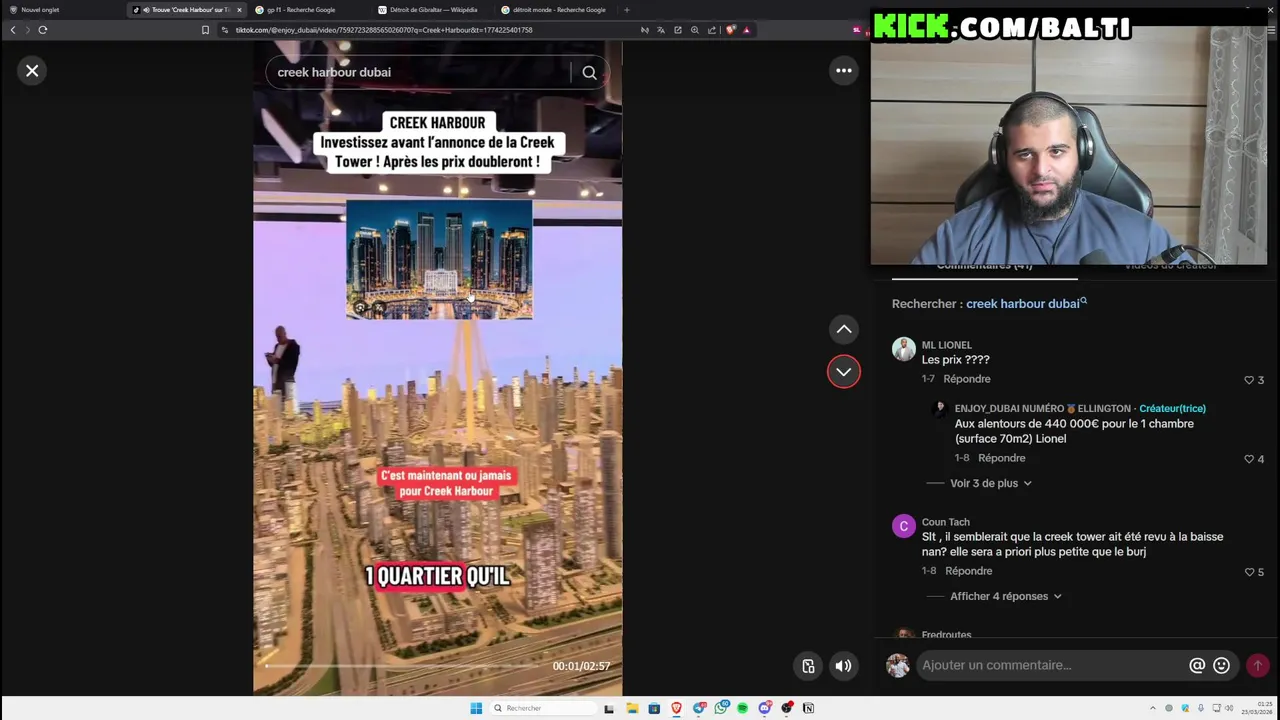Reload the current page
The height and width of the screenshot is (720, 1280).
tap(43, 30)
